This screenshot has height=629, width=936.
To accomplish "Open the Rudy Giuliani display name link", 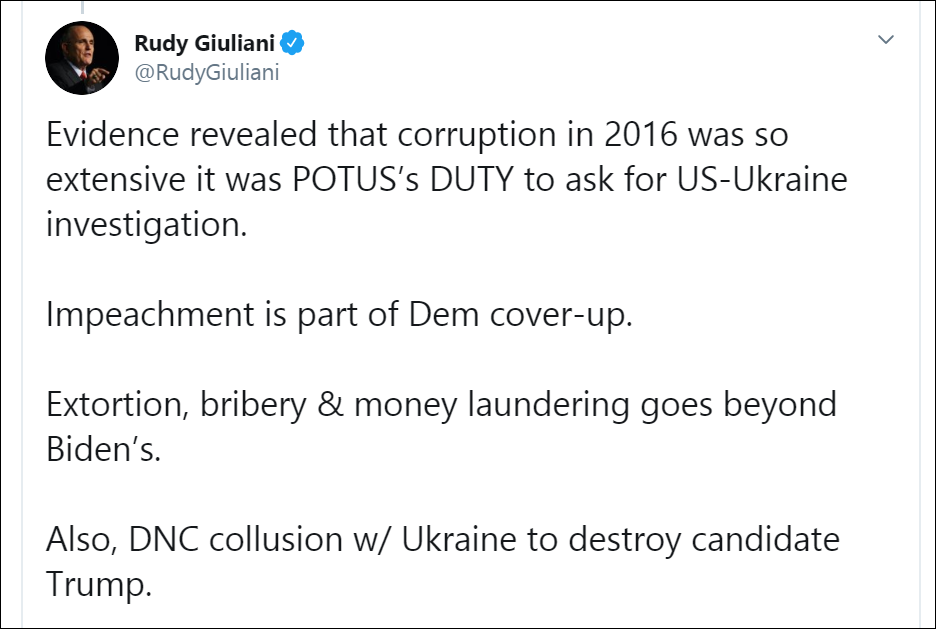I will [204, 43].
